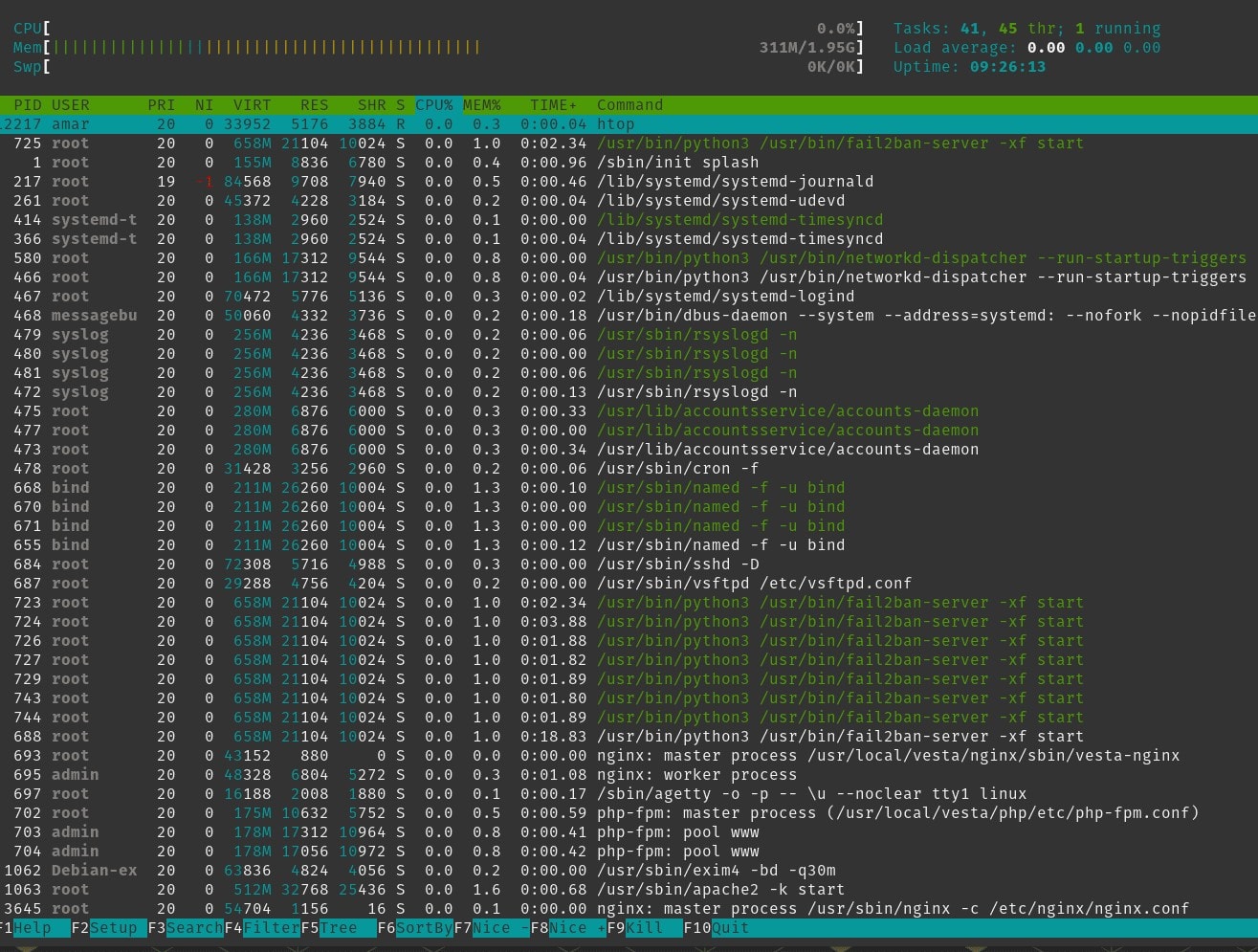Select PID 703 php-fpm pool row
1258x952 pixels.
(x=629, y=832)
